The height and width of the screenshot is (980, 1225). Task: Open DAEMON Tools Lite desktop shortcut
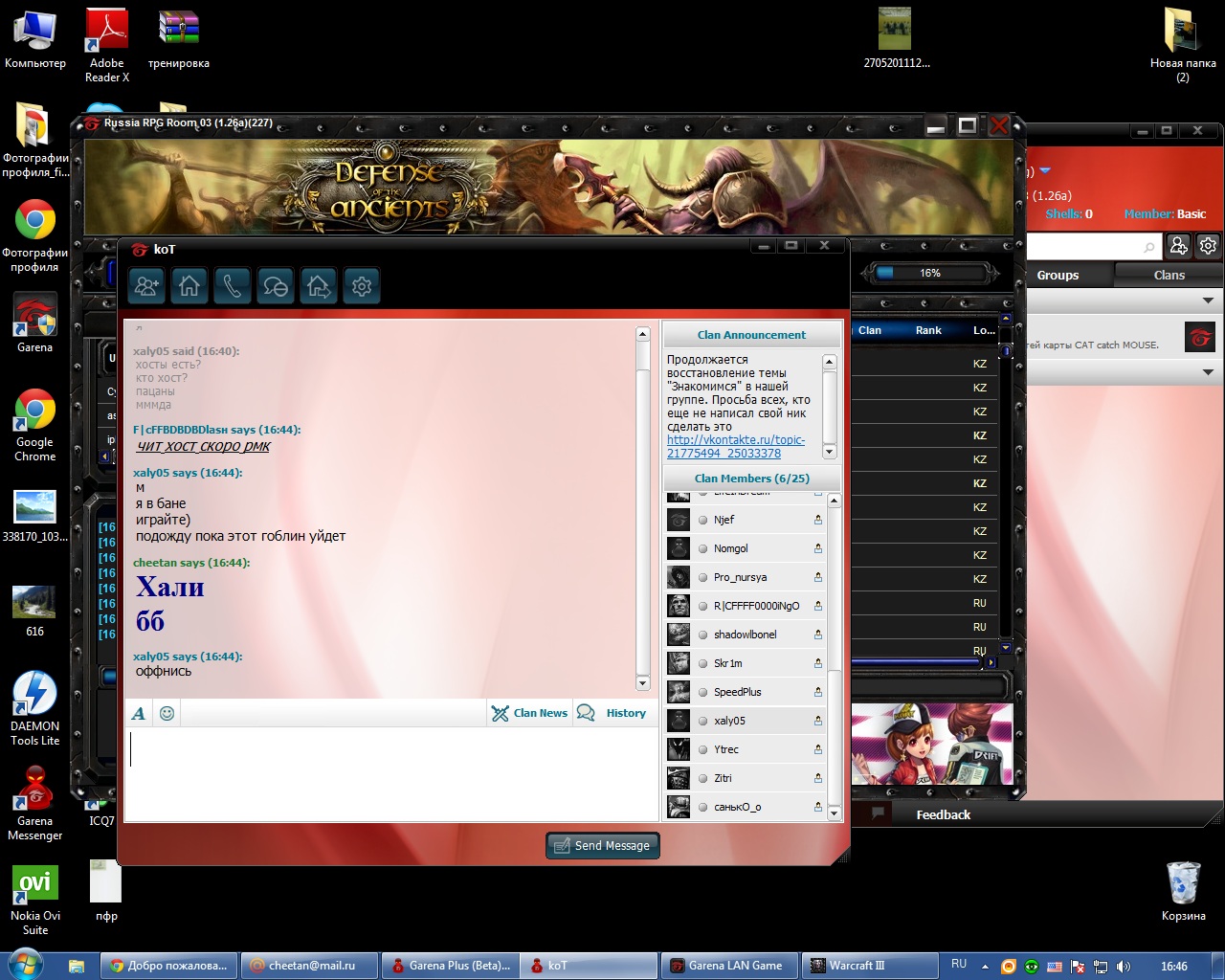(x=34, y=708)
